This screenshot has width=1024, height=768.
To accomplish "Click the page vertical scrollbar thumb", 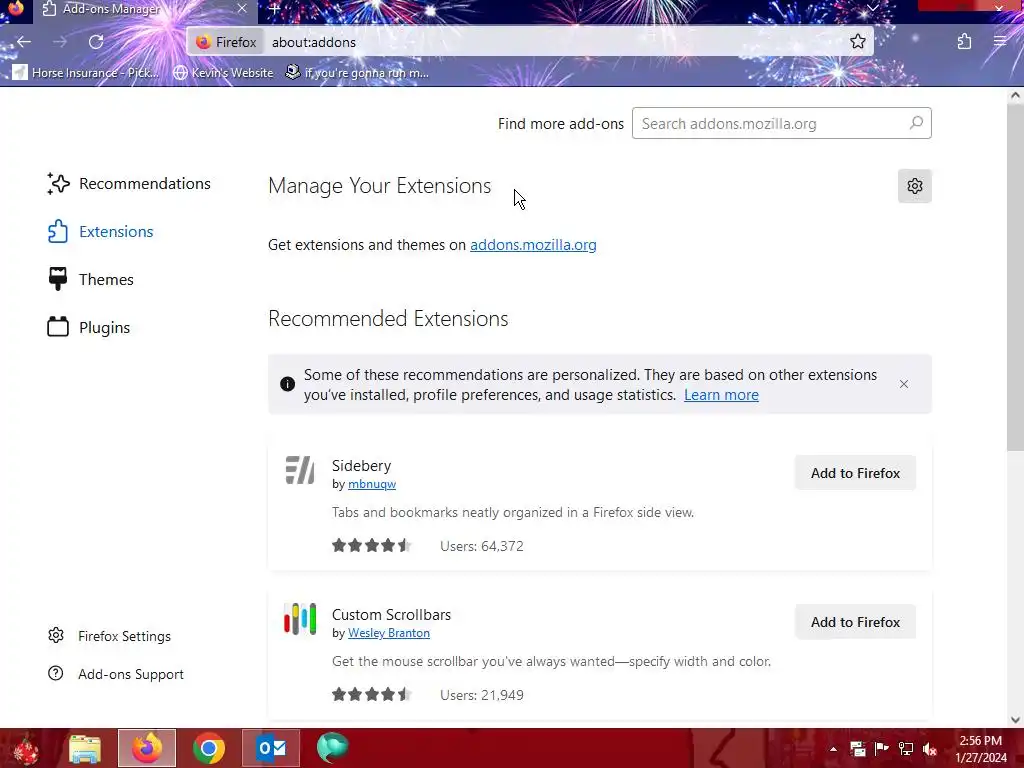I will pyautogui.click(x=1015, y=278).
